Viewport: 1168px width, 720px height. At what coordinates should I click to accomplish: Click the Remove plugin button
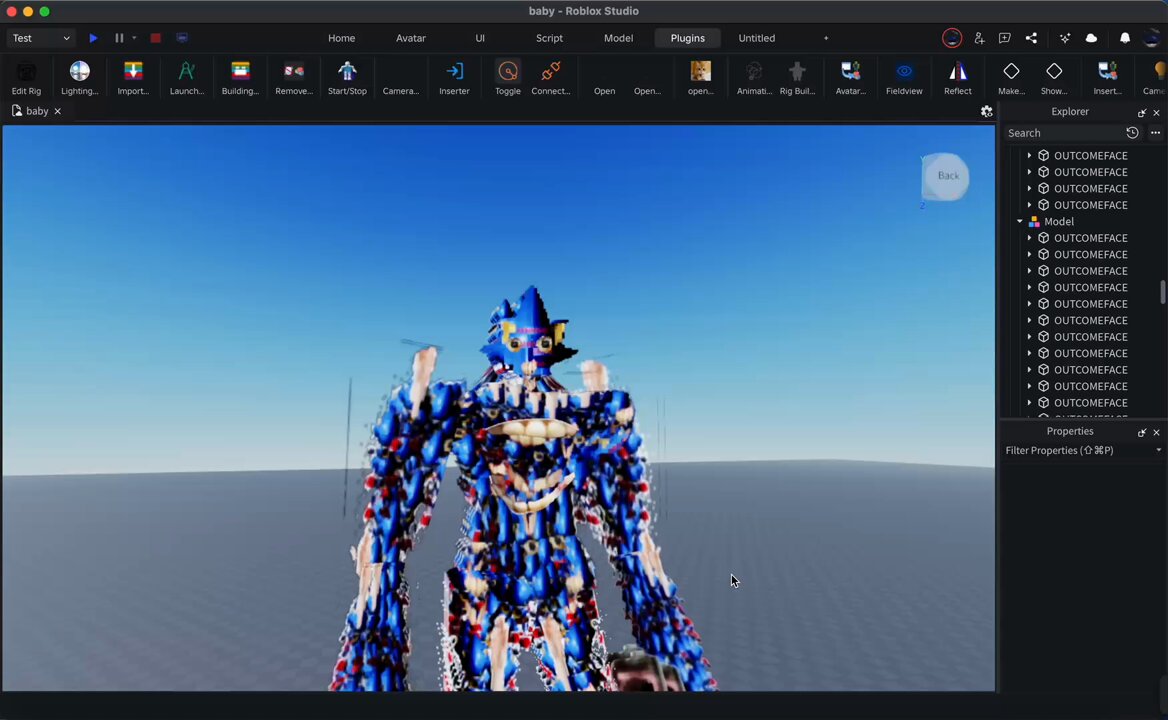pyautogui.click(x=294, y=78)
